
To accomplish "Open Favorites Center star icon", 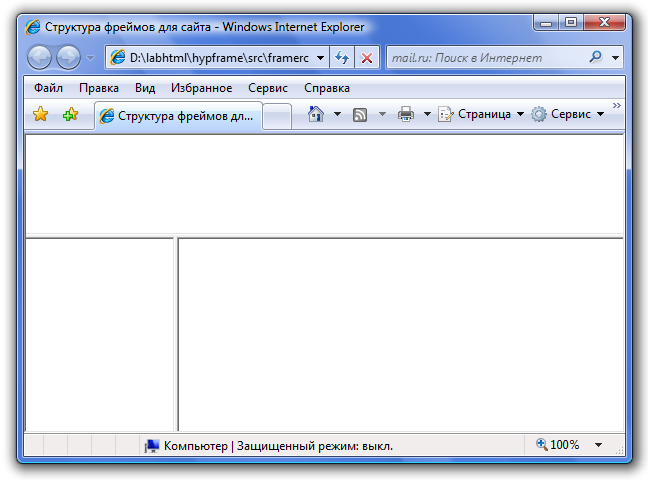I will 40,114.
